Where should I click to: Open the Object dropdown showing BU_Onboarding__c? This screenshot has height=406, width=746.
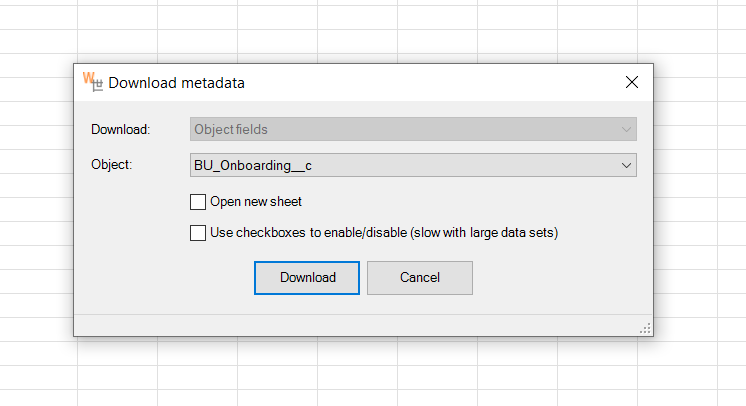[413, 165]
